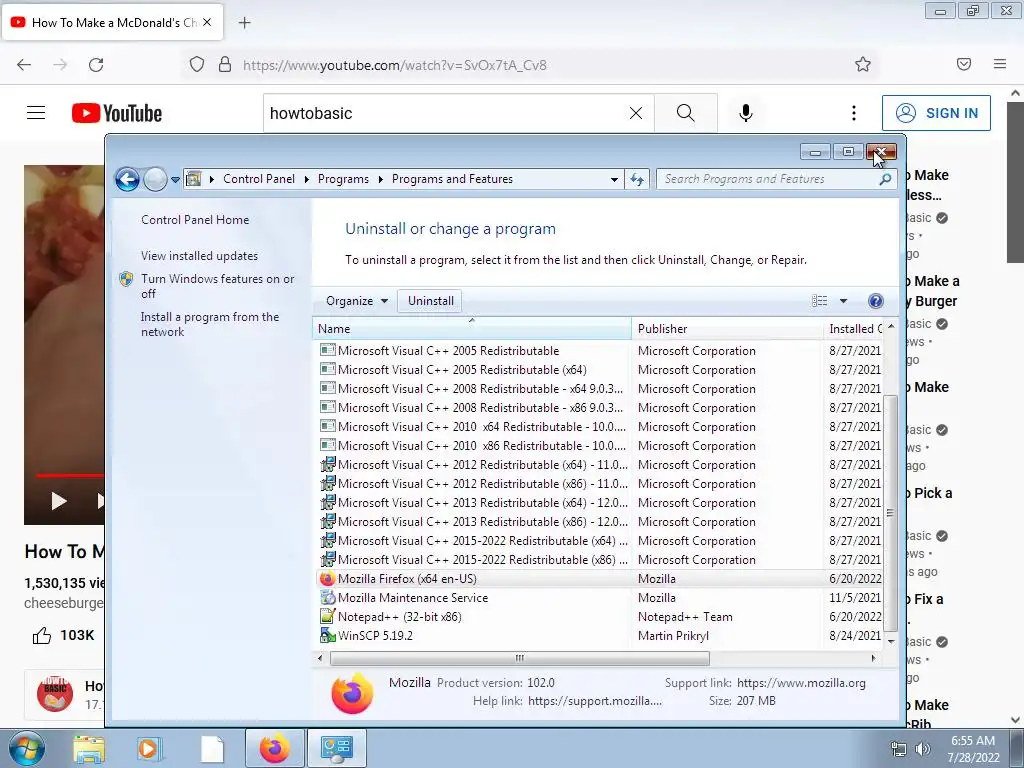Open Firefox application hamburger menu
The height and width of the screenshot is (768, 1024).
pos(999,64)
